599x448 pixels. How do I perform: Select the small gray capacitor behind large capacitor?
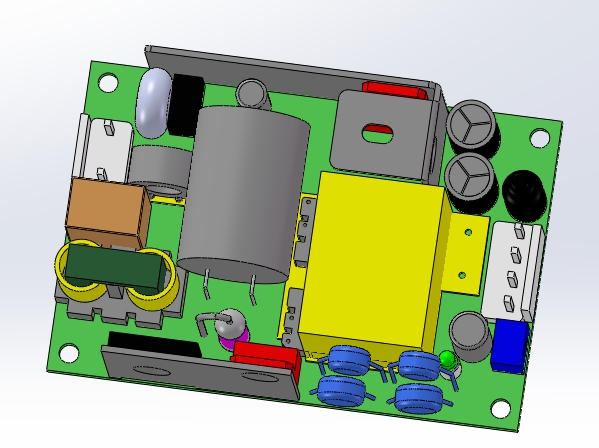coord(252,94)
